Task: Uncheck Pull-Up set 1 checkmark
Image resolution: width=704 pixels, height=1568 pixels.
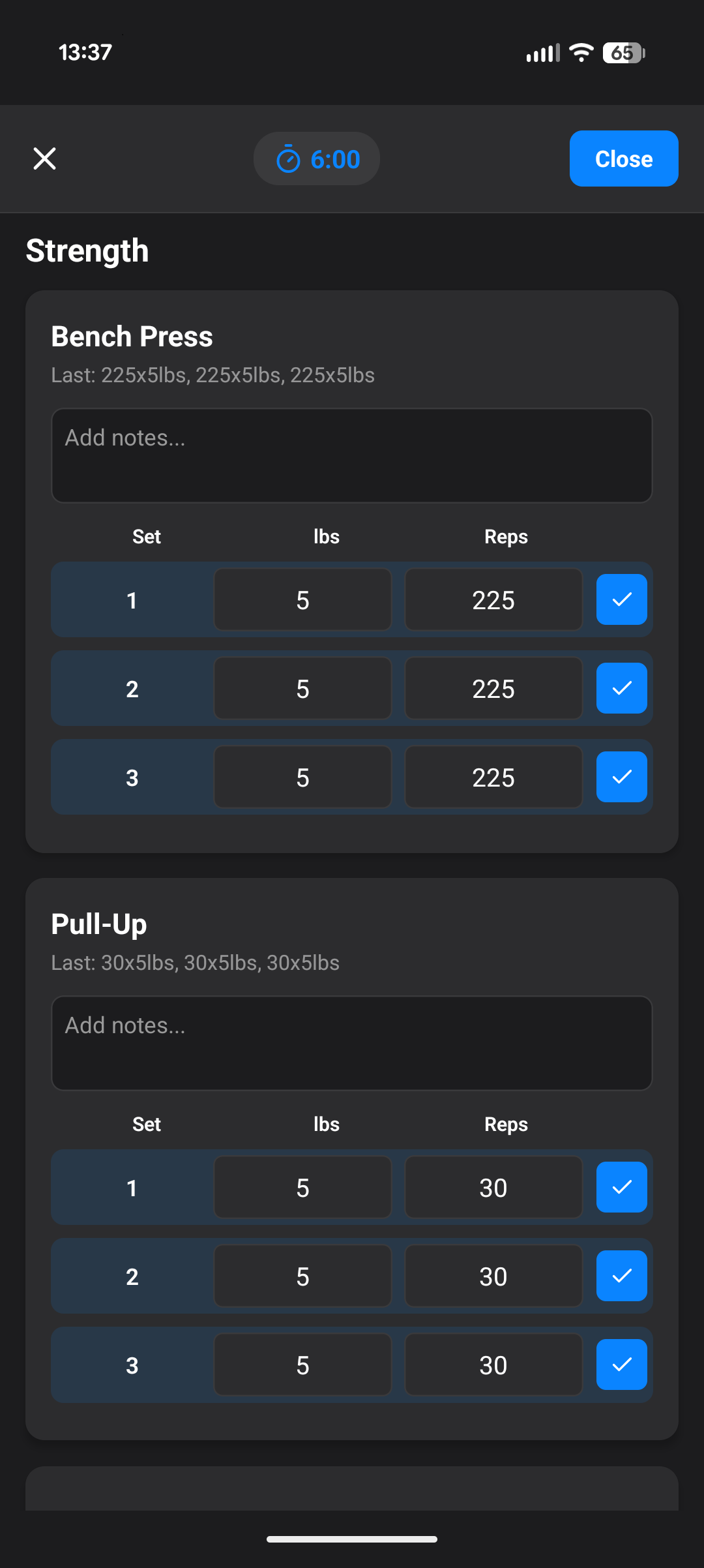Action: (x=621, y=1187)
